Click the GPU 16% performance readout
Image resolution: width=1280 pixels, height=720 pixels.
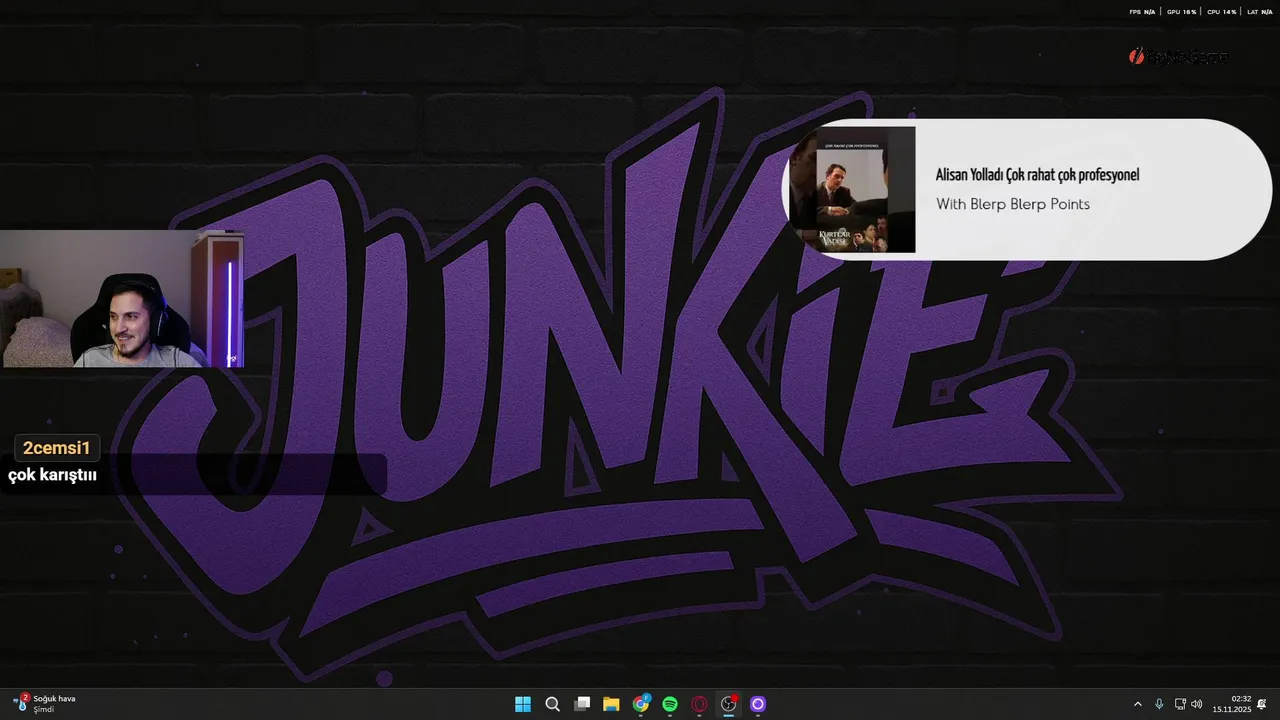point(1181,12)
